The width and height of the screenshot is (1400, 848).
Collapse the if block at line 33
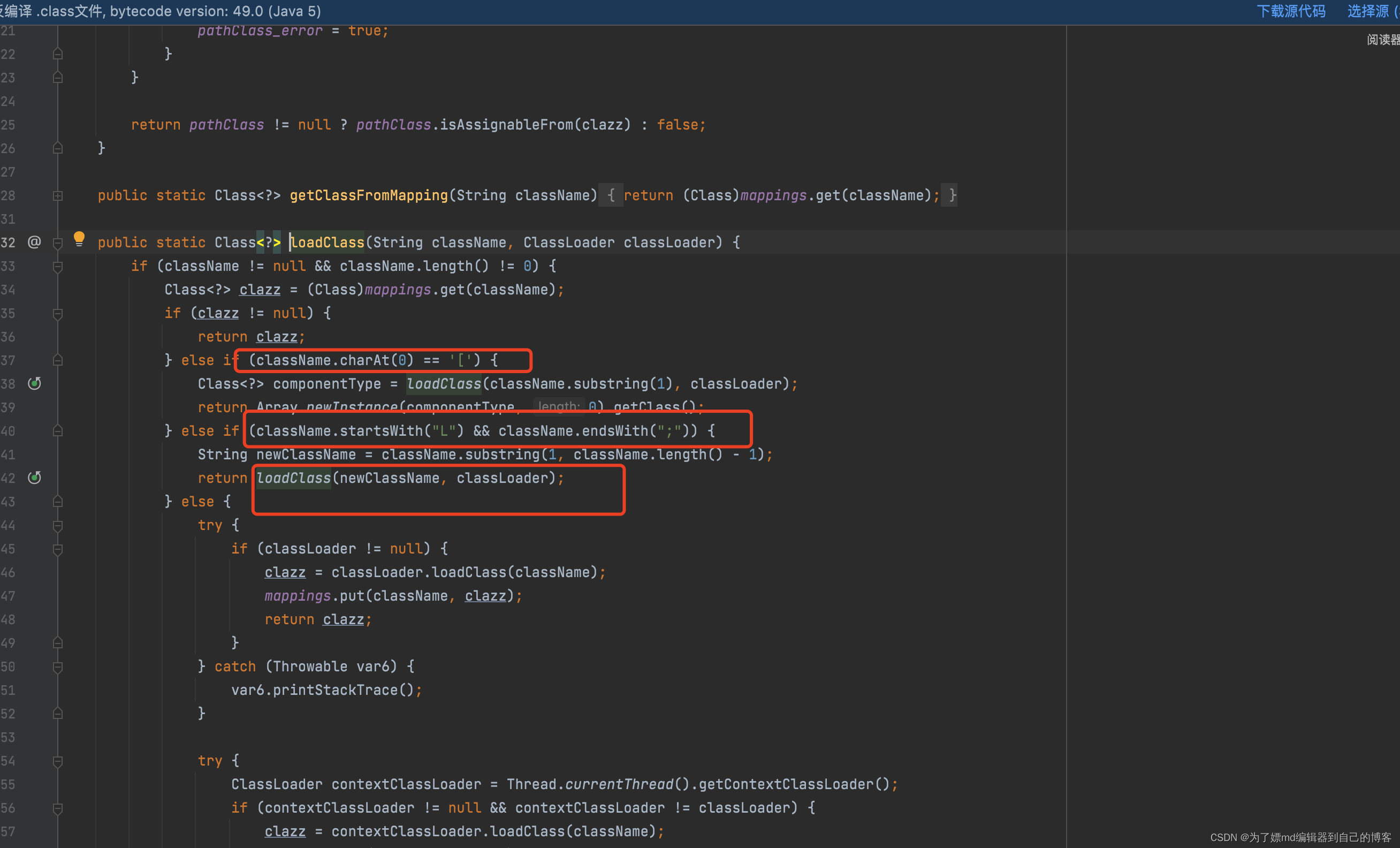click(57, 267)
